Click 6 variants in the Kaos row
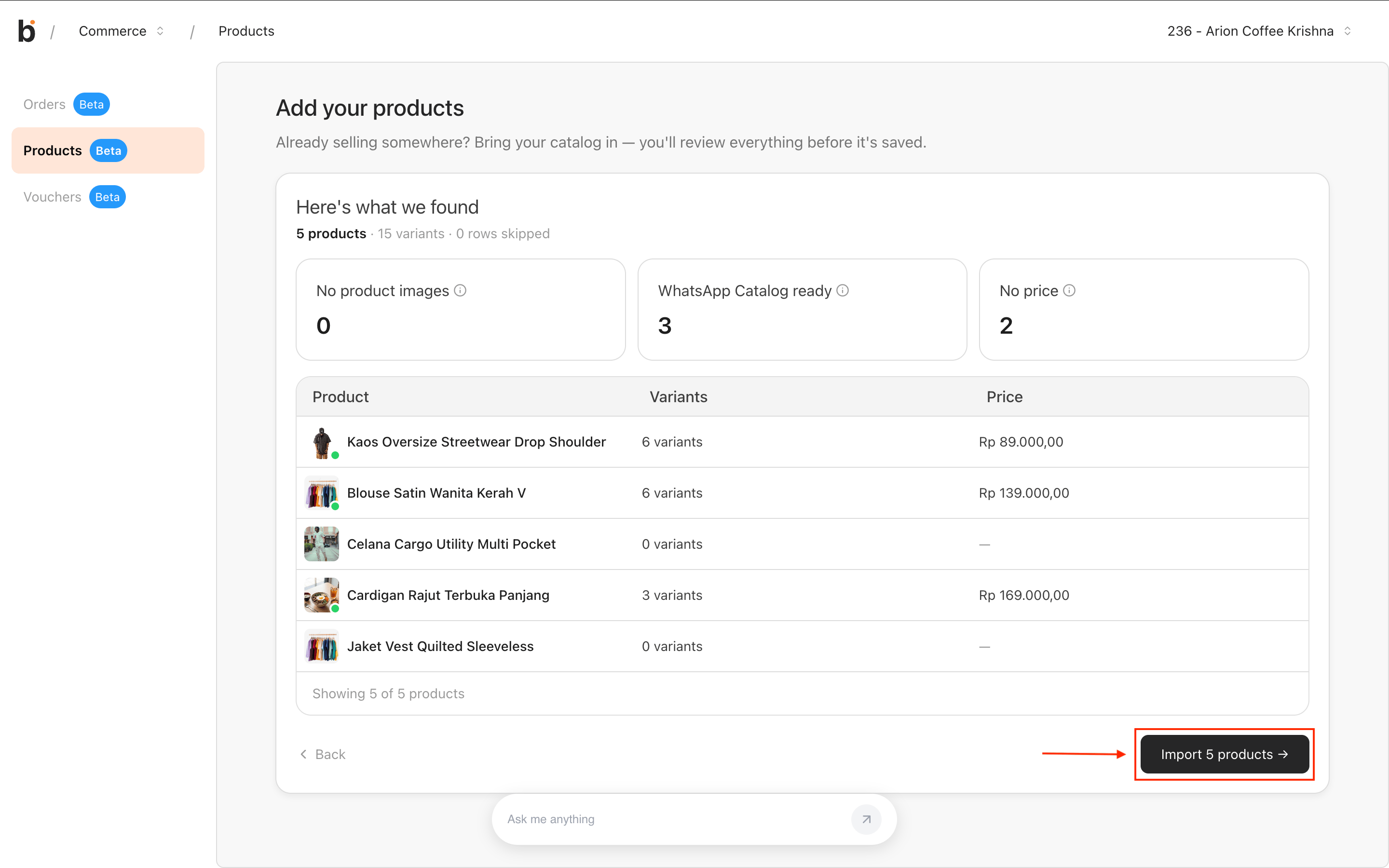 (x=672, y=442)
